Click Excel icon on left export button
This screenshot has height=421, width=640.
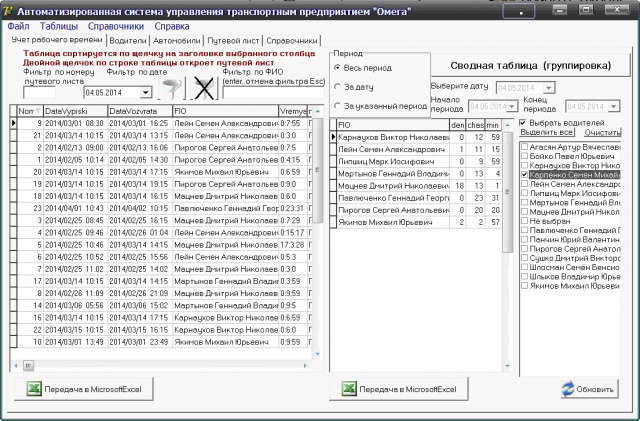pyautogui.click(x=34, y=389)
